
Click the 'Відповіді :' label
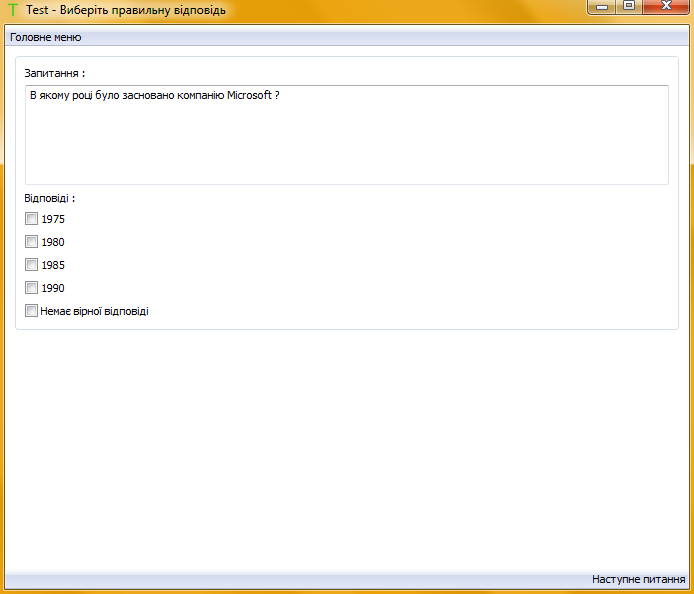click(50, 198)
